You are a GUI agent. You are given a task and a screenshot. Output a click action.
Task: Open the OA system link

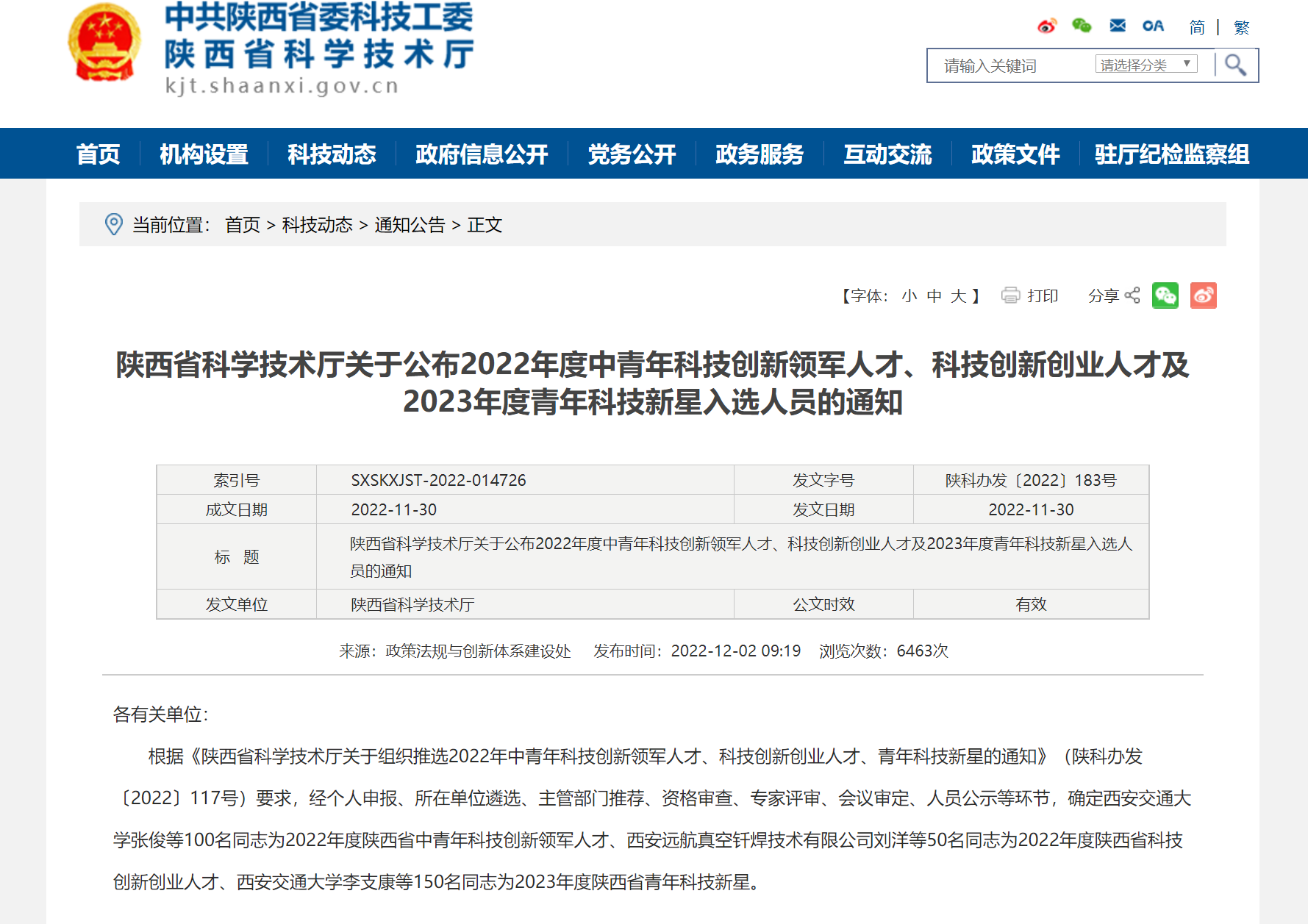pos(1153,26)
